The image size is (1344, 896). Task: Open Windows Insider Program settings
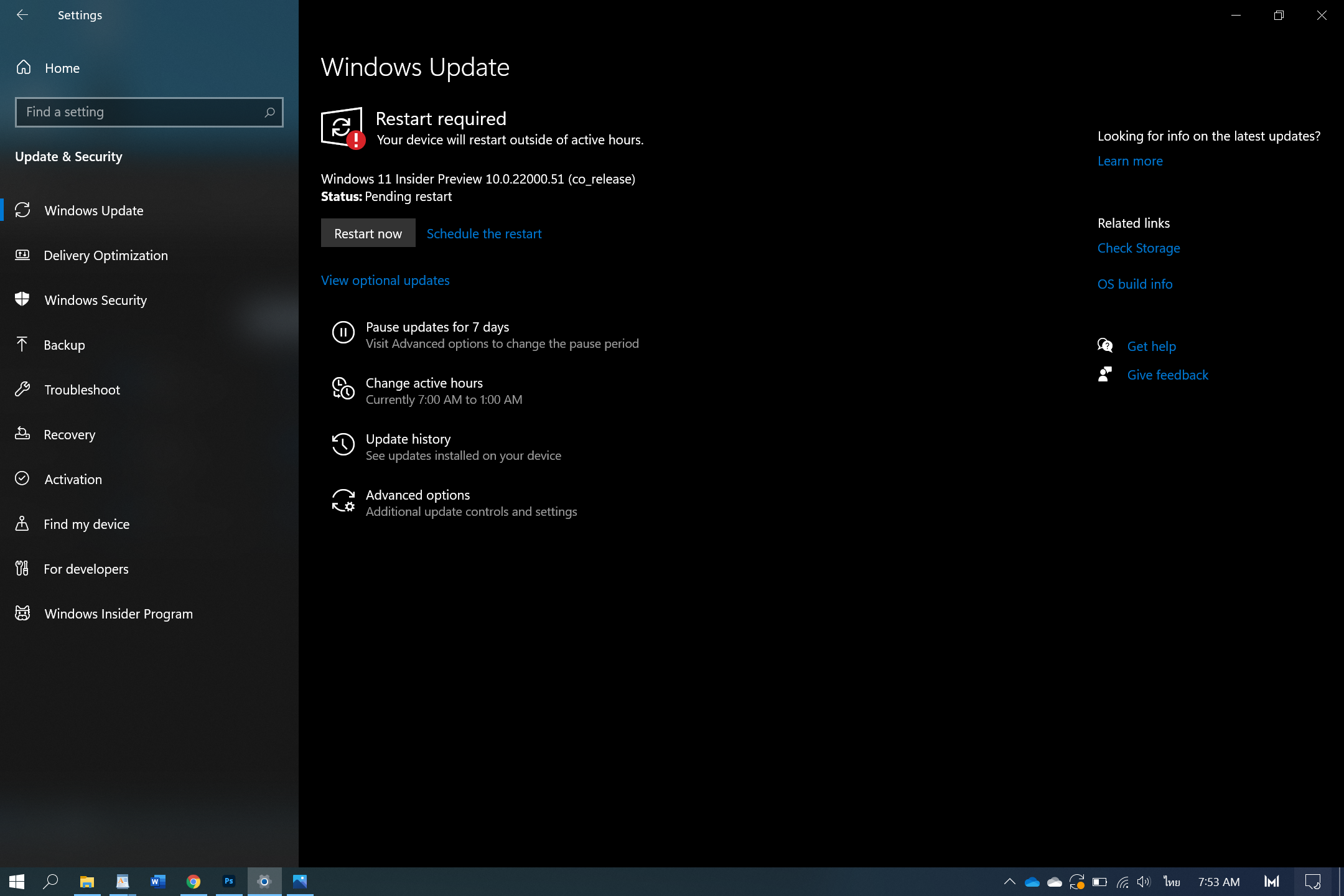click(149, 614)
